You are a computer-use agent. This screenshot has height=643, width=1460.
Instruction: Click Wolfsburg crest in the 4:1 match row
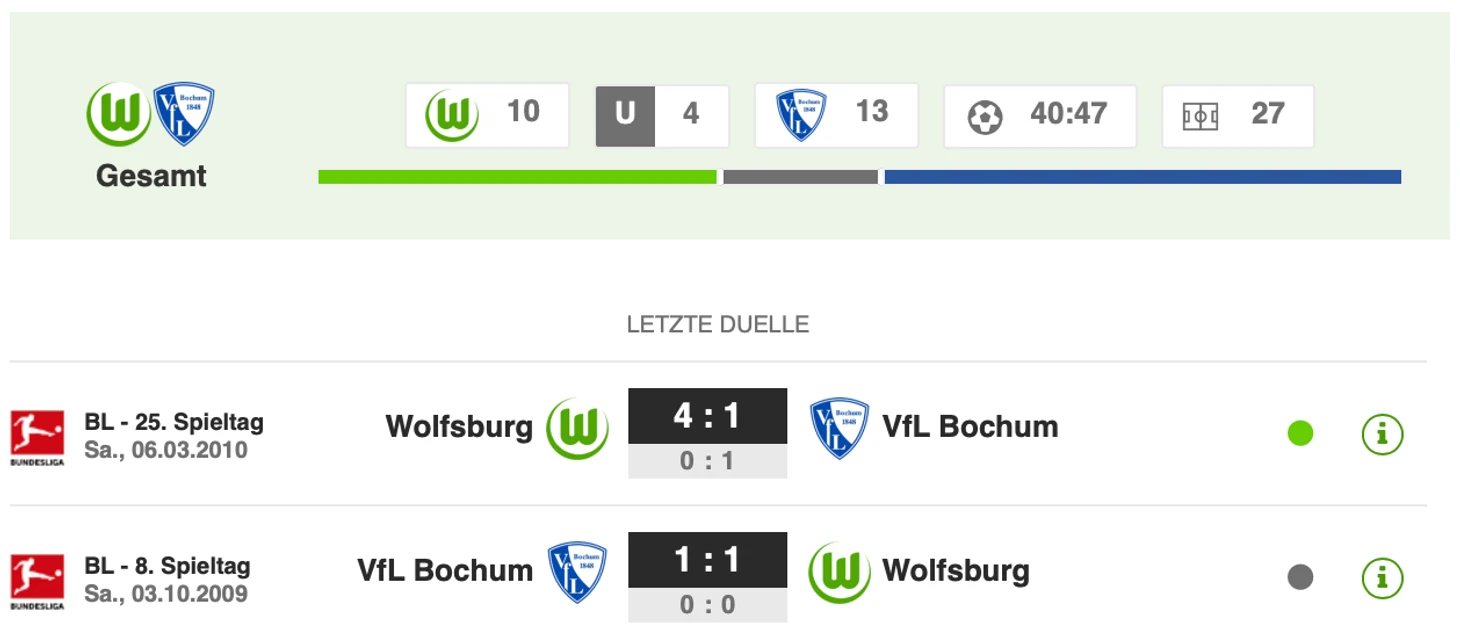(577, 428)
